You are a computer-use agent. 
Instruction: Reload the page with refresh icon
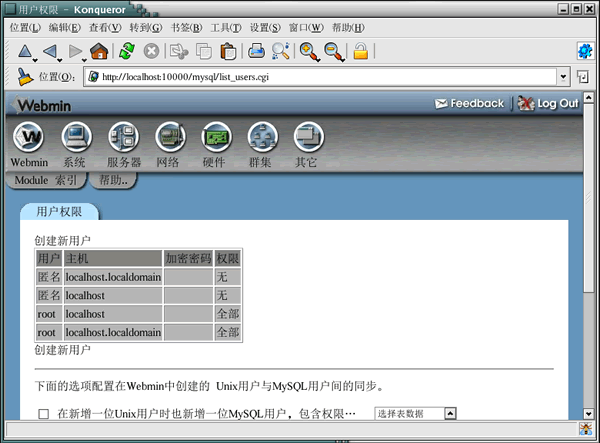point(127,51)
